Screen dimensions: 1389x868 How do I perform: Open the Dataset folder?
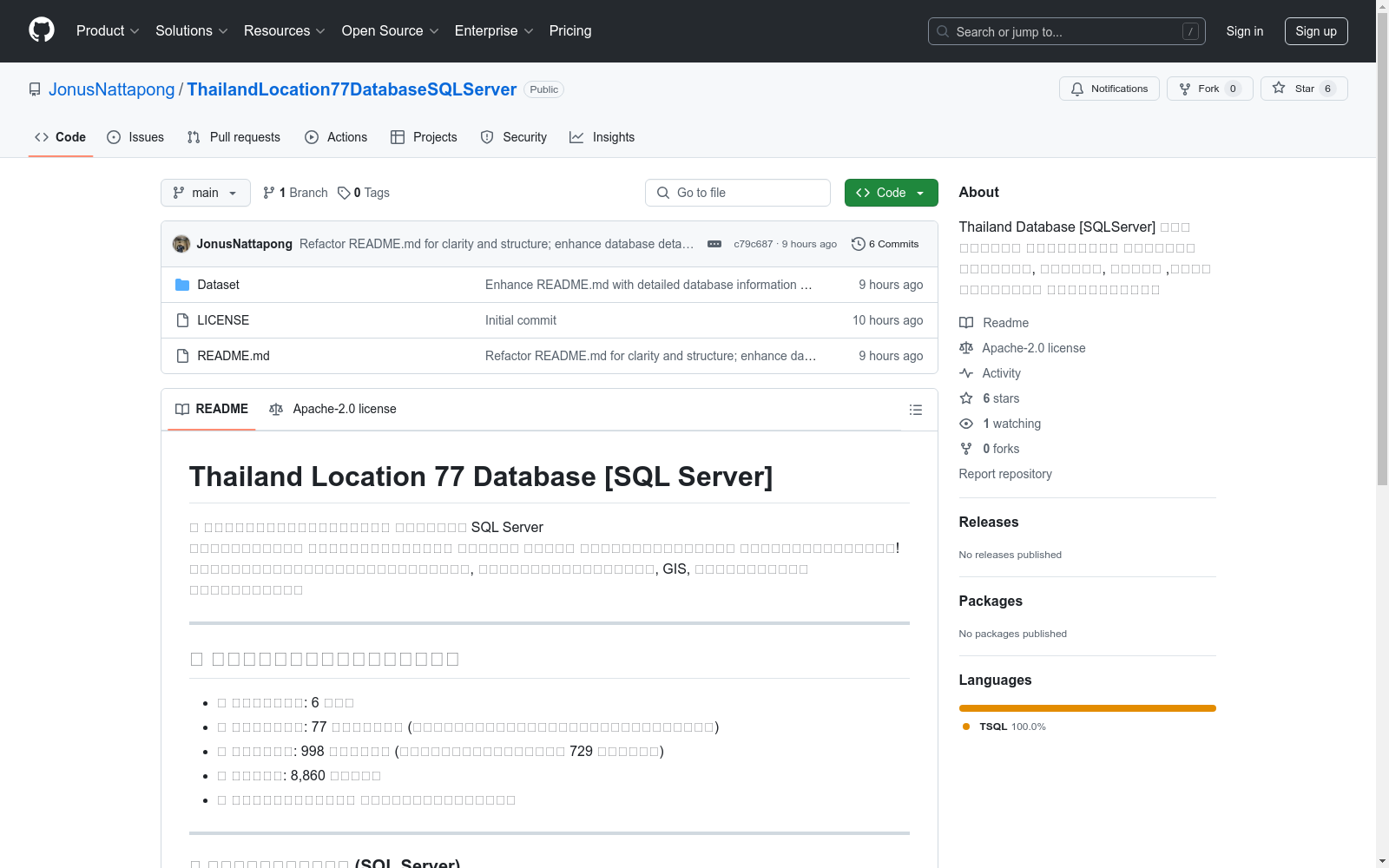pos(218,285)
